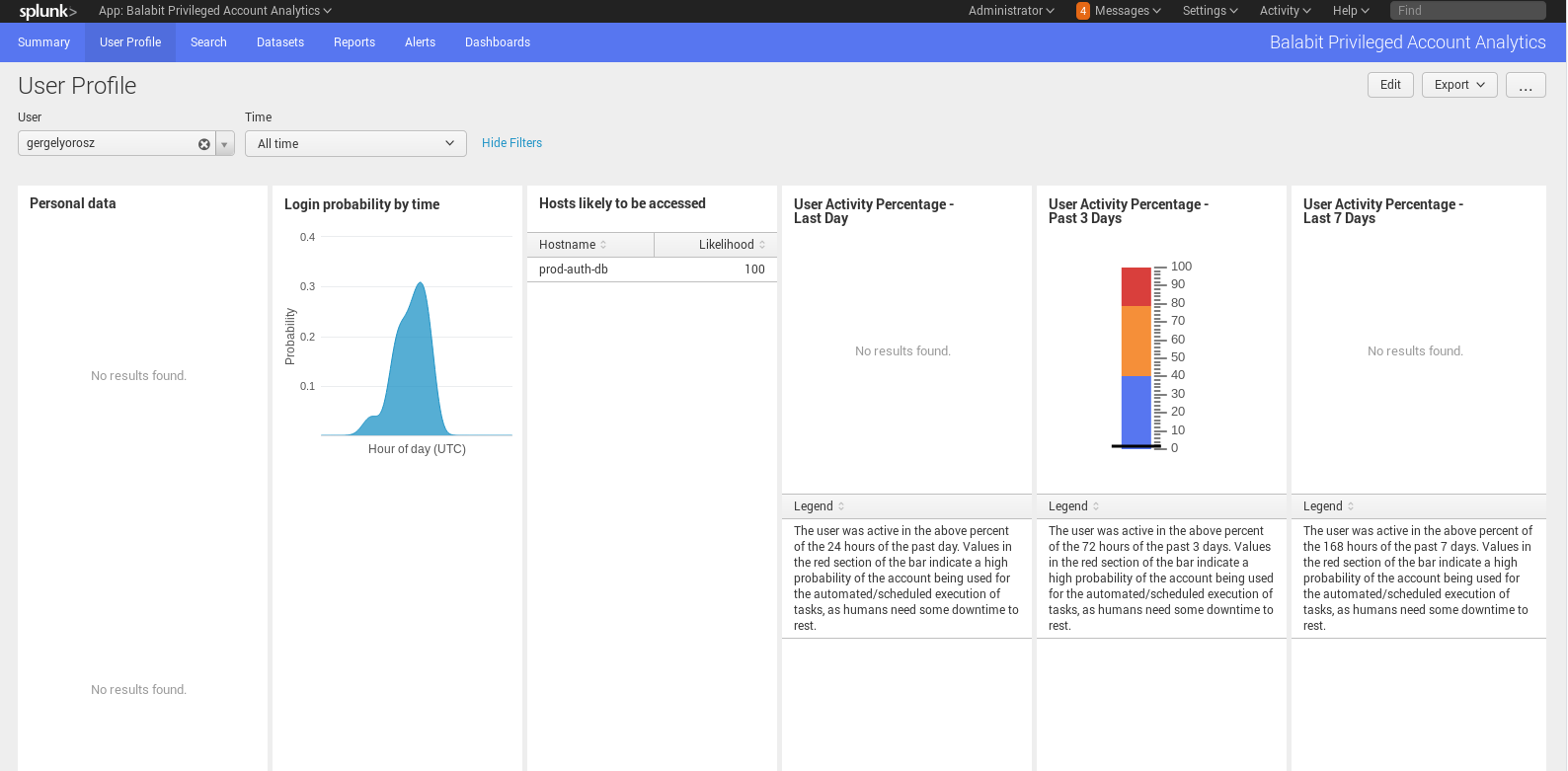The width and height of the screenshot is (1568, 771).
Task: Open the All time range picker
Action: coord(355,144)
